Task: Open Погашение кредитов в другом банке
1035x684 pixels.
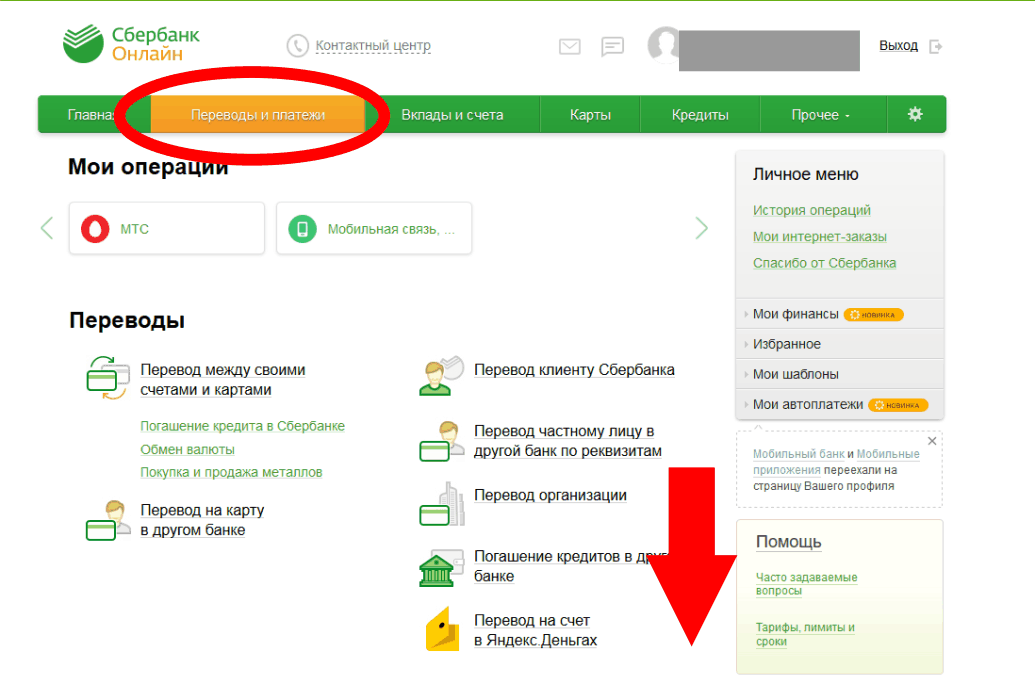Action: 572,566
